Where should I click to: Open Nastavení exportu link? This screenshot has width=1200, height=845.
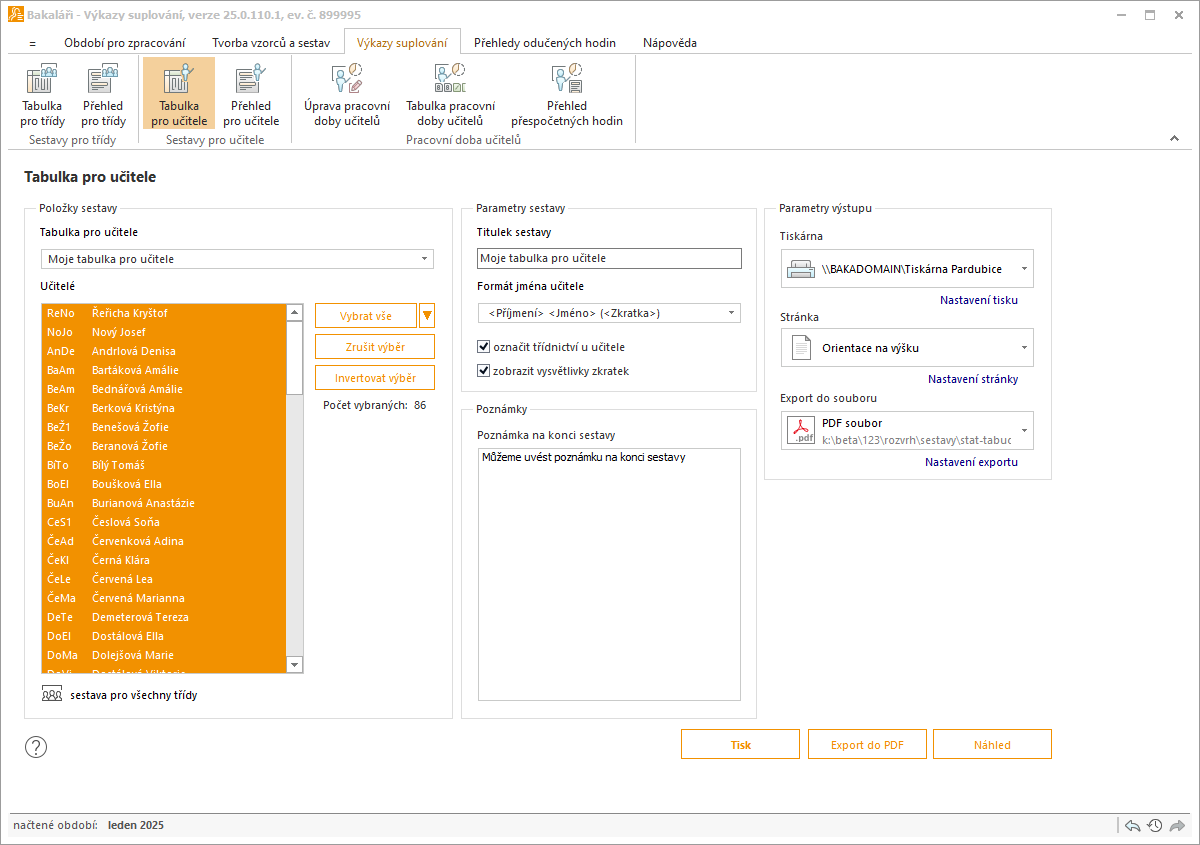click(x=971, y=462)
